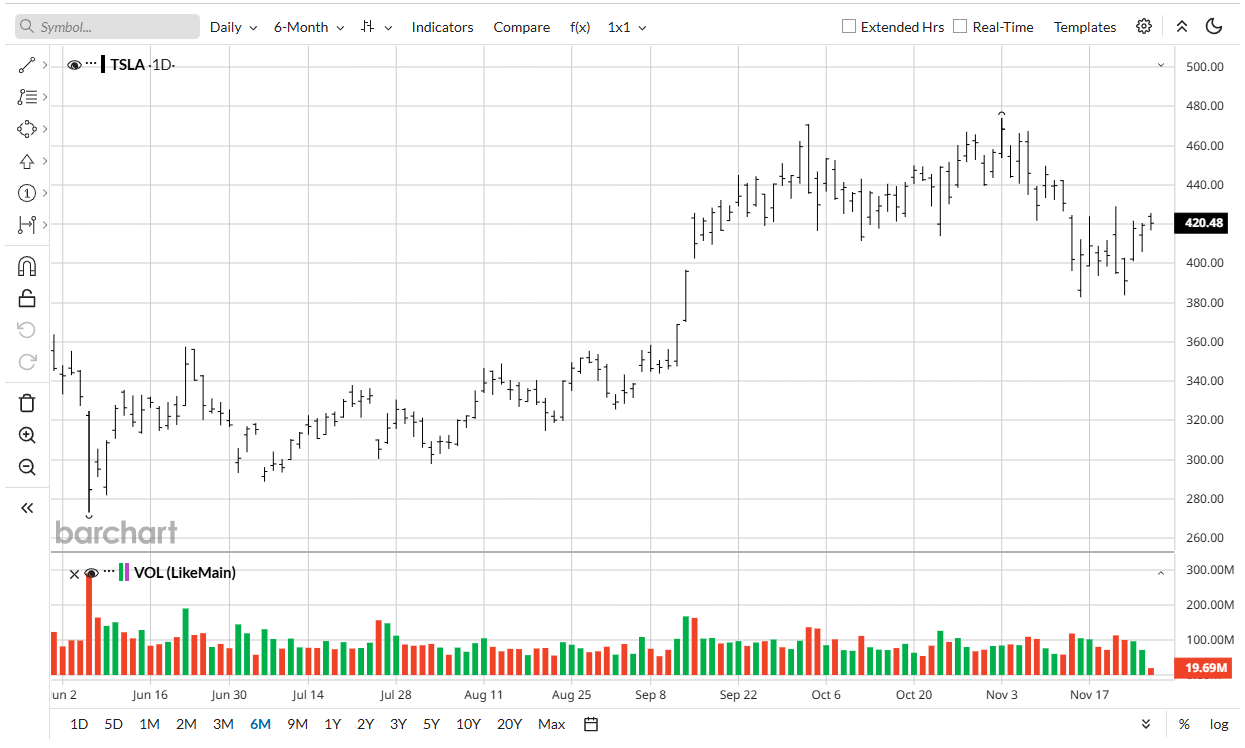Screen dimensions: 1245x748
Task: Expand Fibonacci tool options arrow
Action: [x=45, y=97]
